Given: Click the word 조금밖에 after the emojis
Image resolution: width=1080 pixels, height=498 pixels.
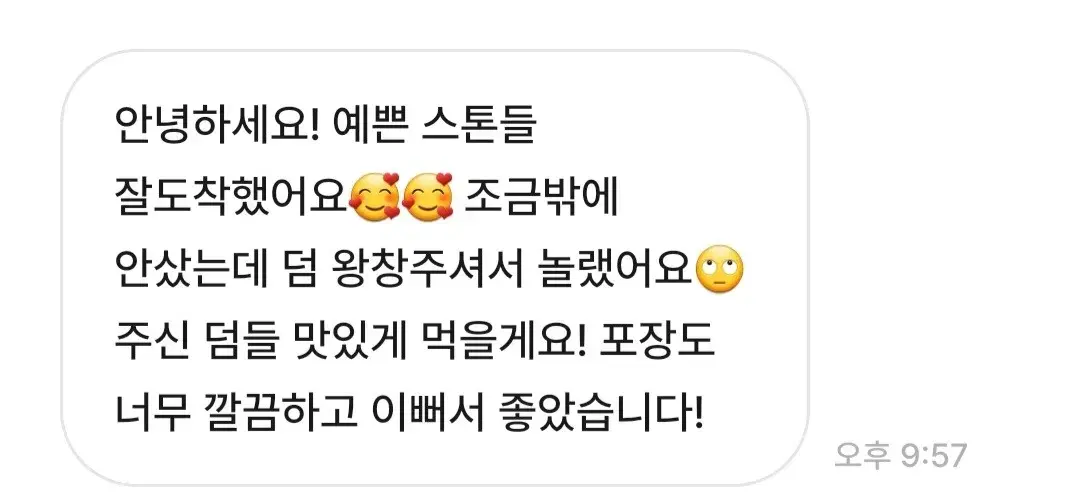Looking at the screenshot, I should click(544, 198).
